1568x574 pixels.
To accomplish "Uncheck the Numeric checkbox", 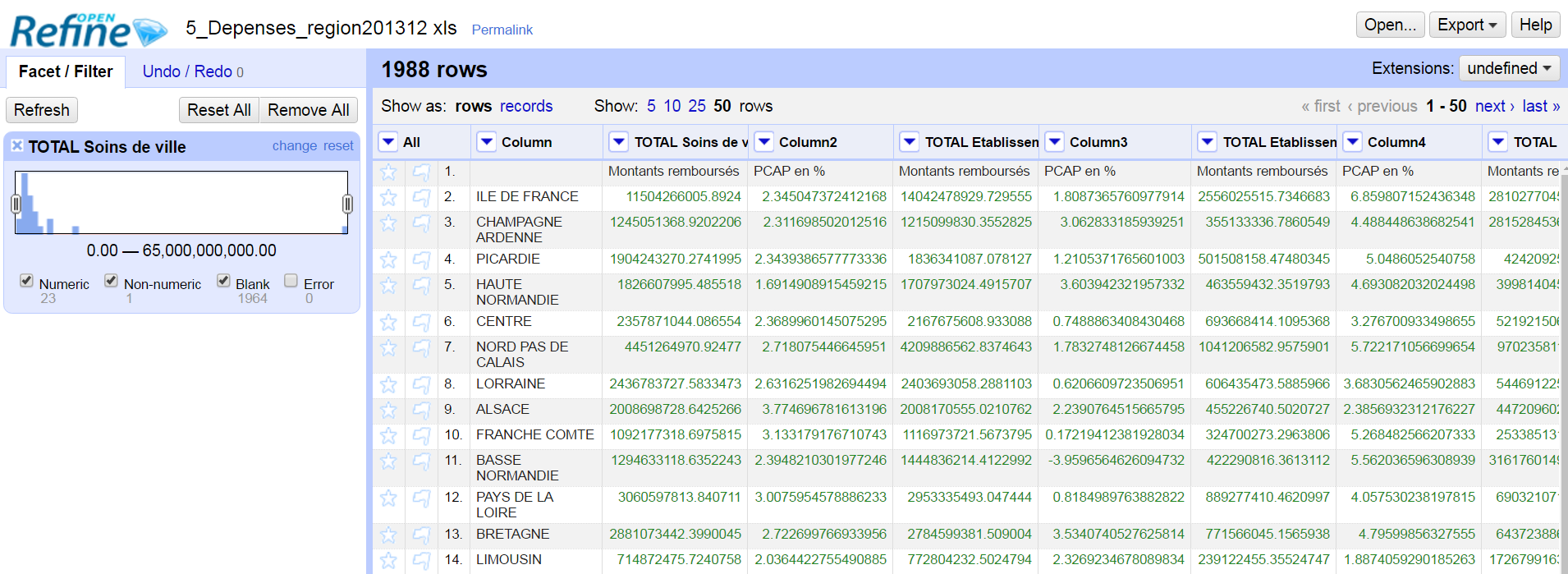I will click(x=26, y=281).
